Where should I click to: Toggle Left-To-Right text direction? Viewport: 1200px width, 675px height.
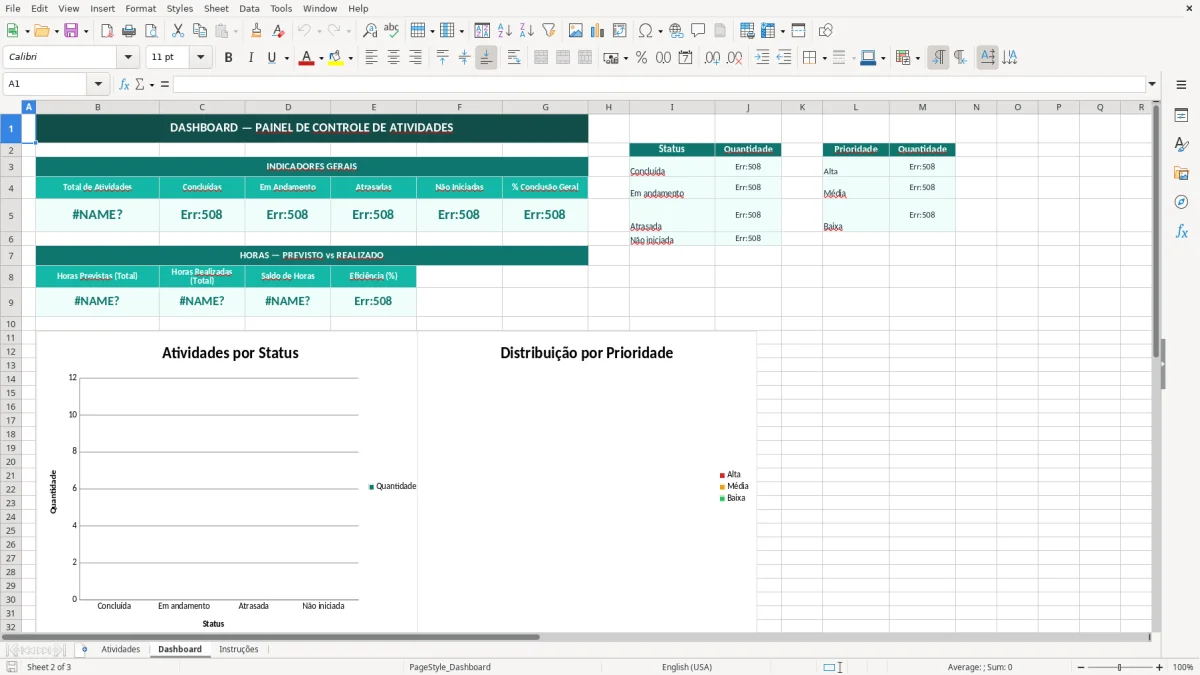[938, 58]
